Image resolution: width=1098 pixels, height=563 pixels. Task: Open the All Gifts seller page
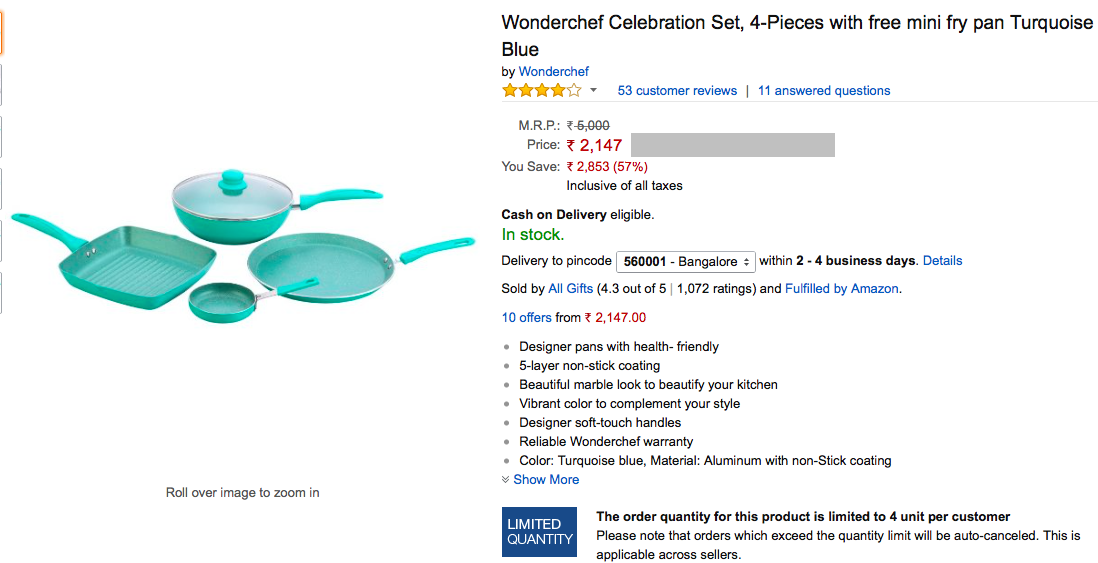[x=570, y=289]
